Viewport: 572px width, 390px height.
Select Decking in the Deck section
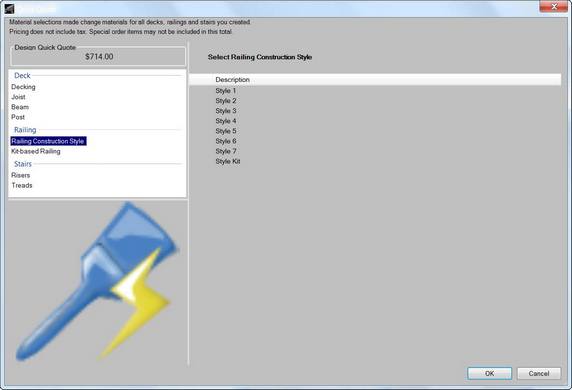click(23, 87)
